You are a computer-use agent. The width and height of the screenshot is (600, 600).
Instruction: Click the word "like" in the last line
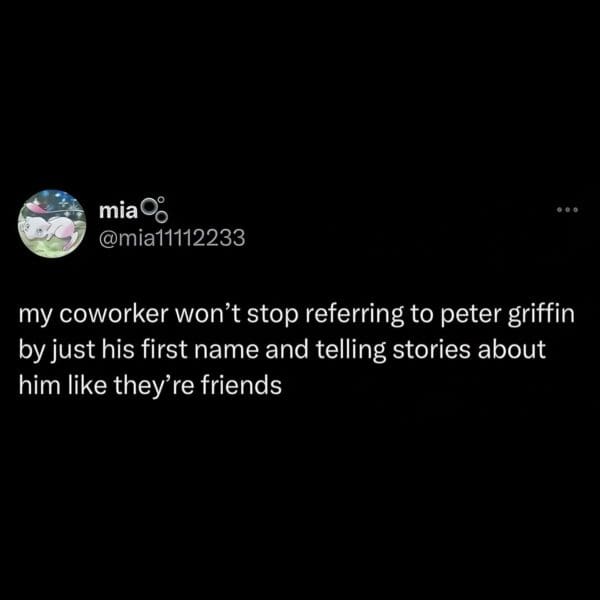[88, 385]
